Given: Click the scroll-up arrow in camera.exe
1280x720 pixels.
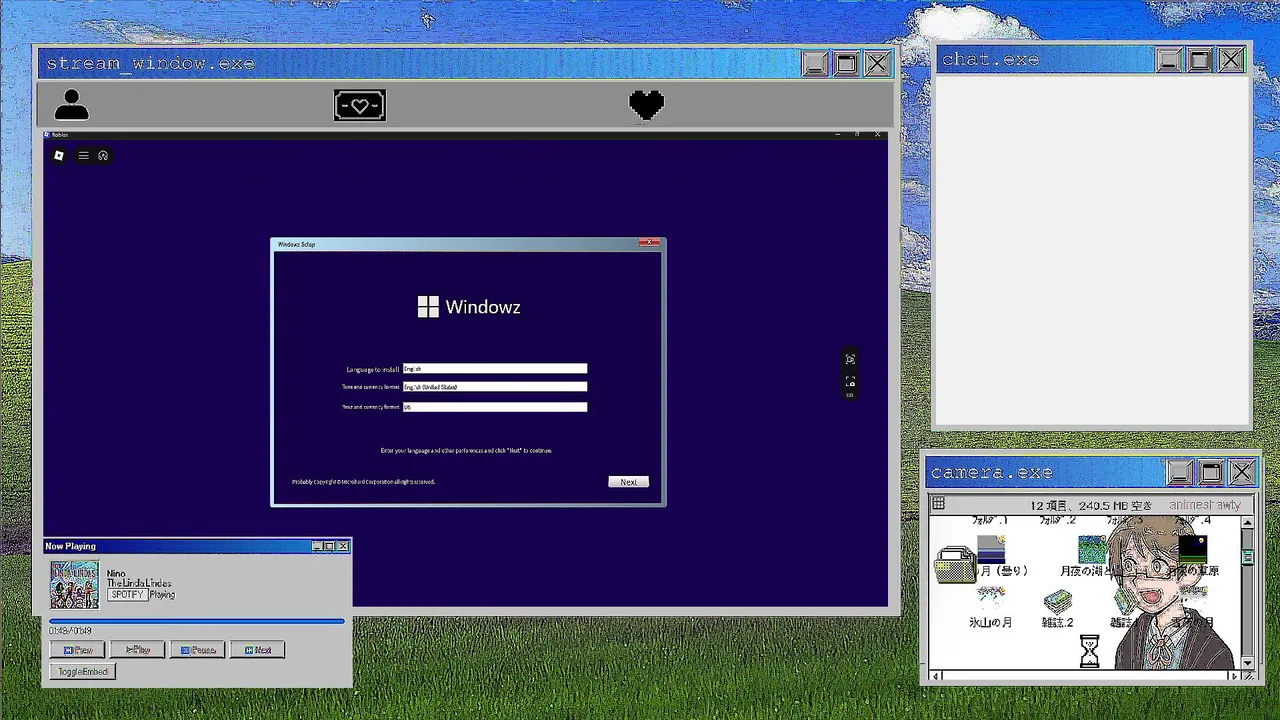Looking at the screenshot, I should pyautogui.click(x=1247, y=523).
